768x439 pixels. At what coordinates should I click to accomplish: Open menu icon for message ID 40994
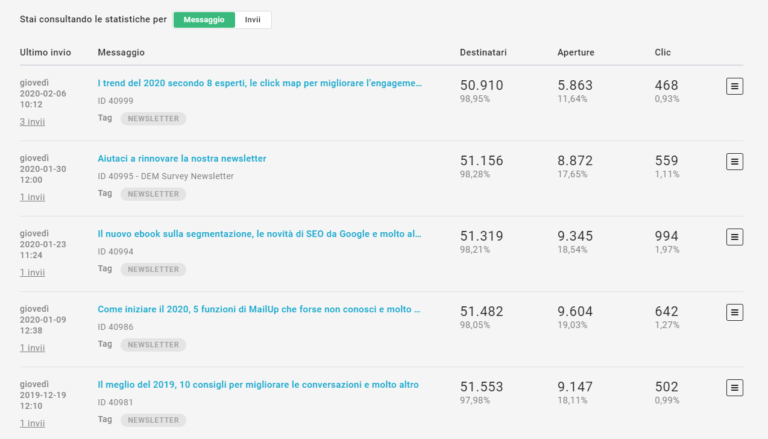pos(734,237)
